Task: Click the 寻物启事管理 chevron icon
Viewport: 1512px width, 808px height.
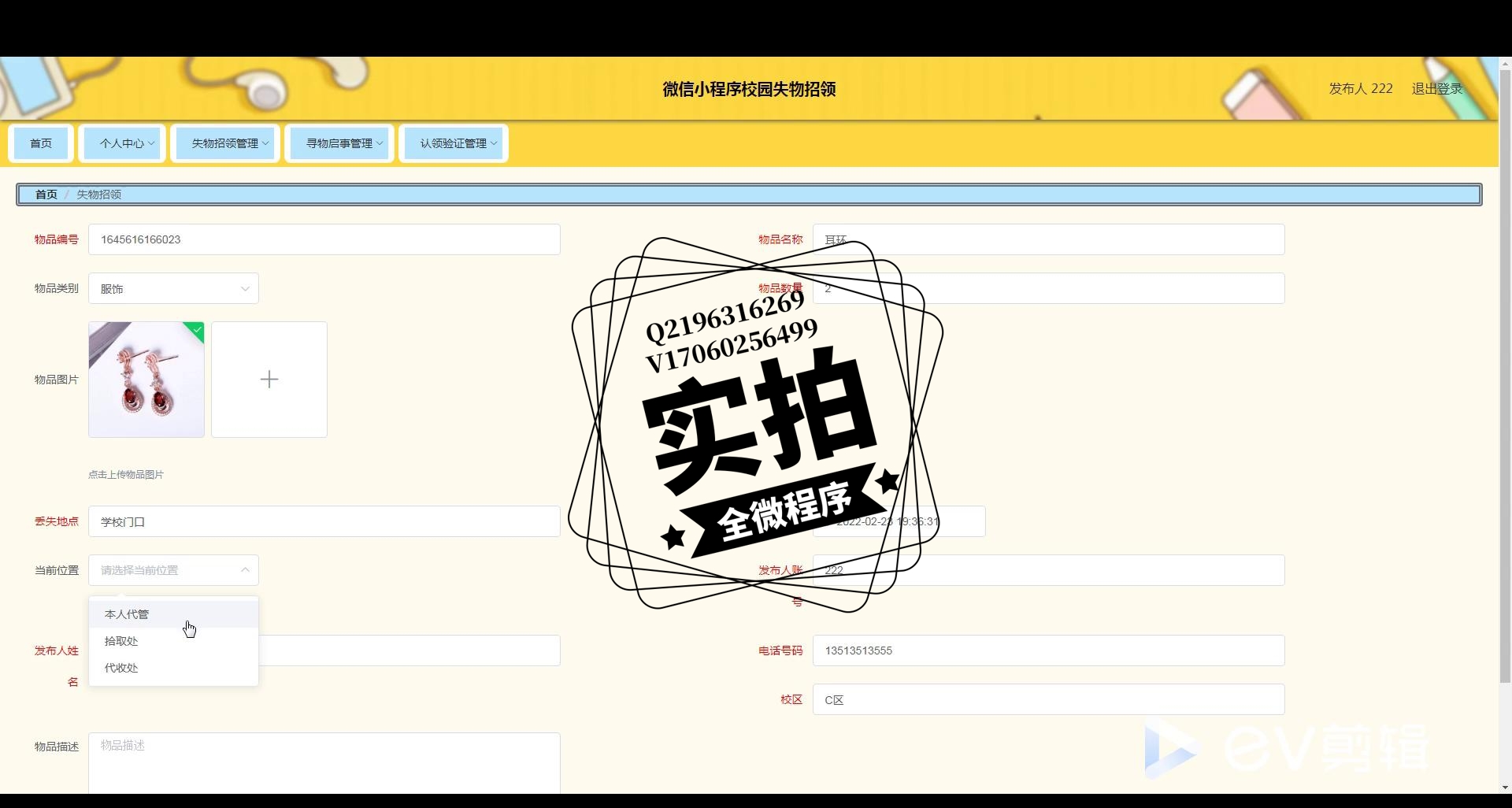Action: (380, 143)
